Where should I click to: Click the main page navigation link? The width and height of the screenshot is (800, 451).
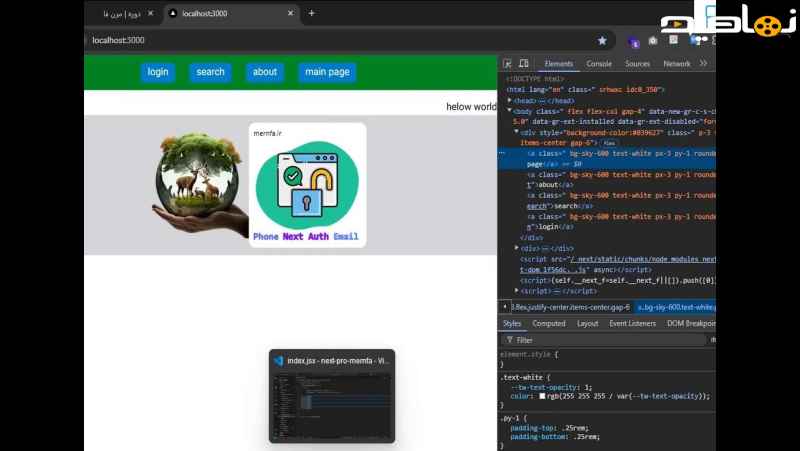tap(327, 72)
